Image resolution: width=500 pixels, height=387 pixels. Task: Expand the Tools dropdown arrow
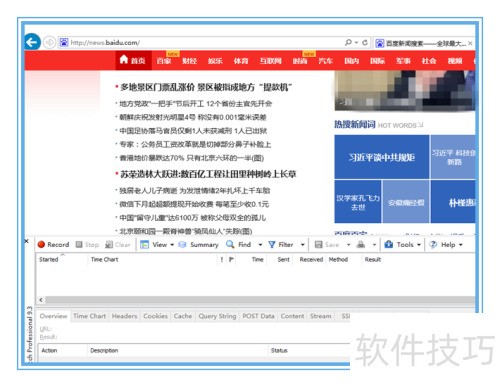click(x=419, y=245)
